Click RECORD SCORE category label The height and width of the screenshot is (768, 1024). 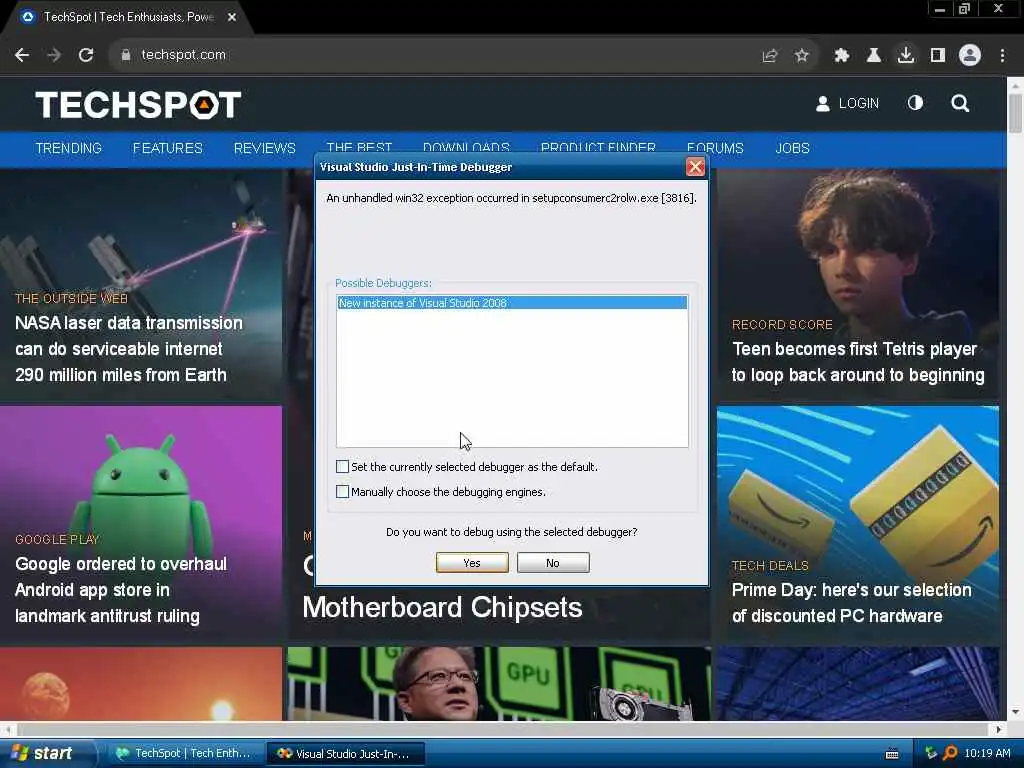pos(782,325)
